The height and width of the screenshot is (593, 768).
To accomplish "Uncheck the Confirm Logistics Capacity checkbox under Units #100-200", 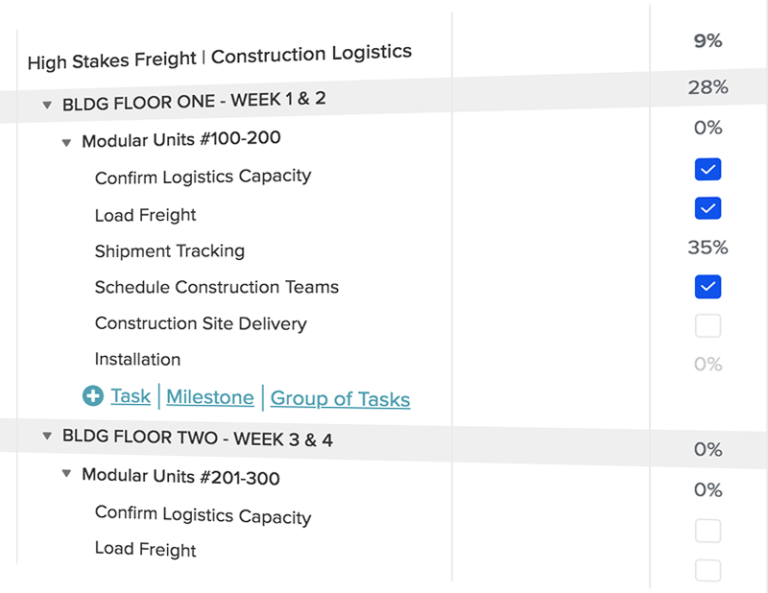I will point(708,169).
